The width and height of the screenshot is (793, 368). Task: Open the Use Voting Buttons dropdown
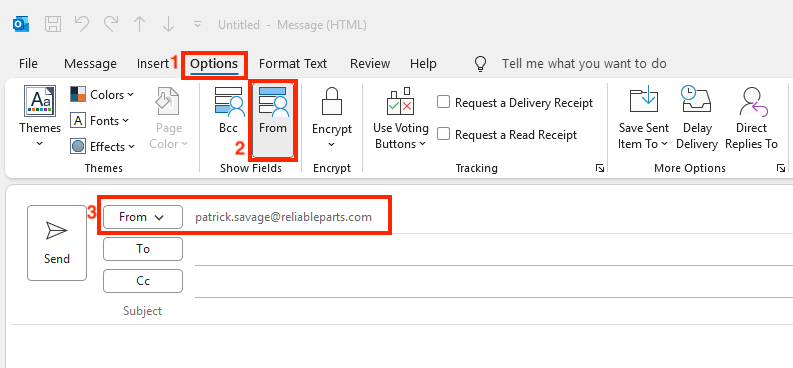[x=401, y=119]
